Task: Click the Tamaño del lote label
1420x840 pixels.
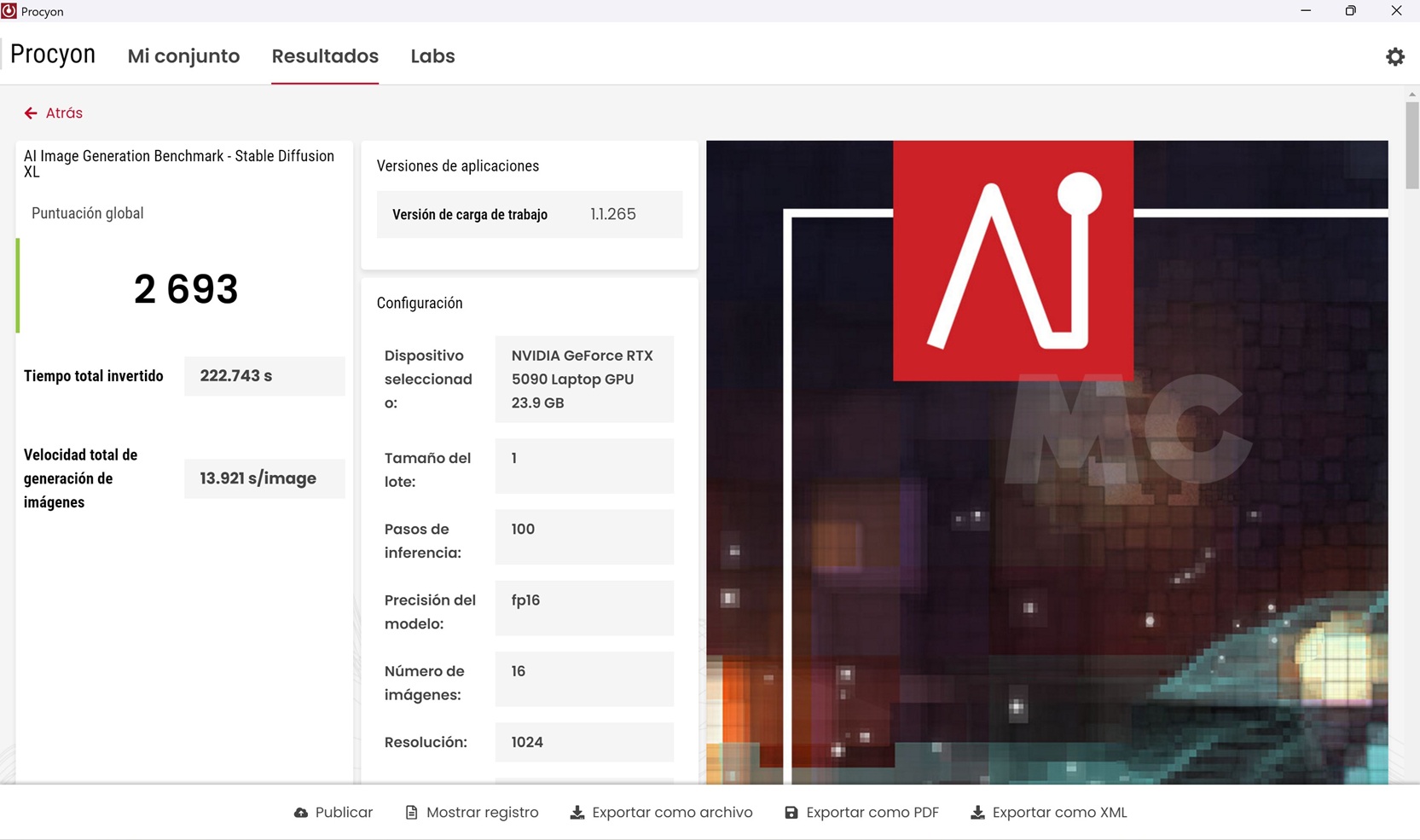Action: point(427,470)
